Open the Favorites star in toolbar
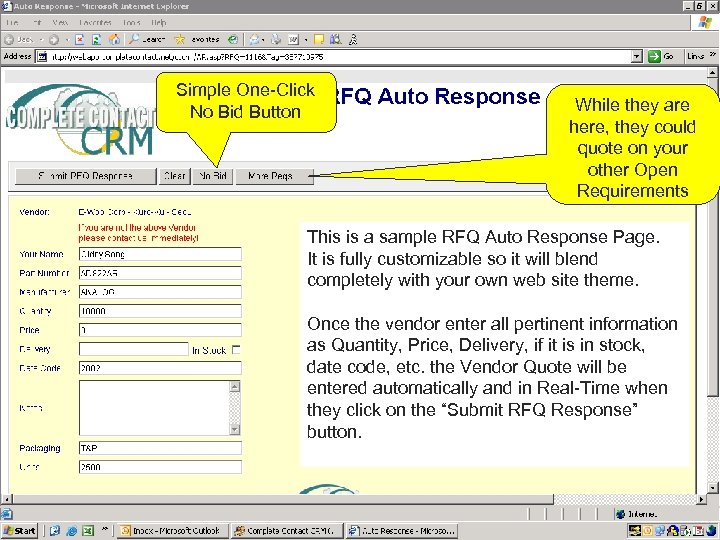This screenshot has height=540, width=720. [197, 40]
